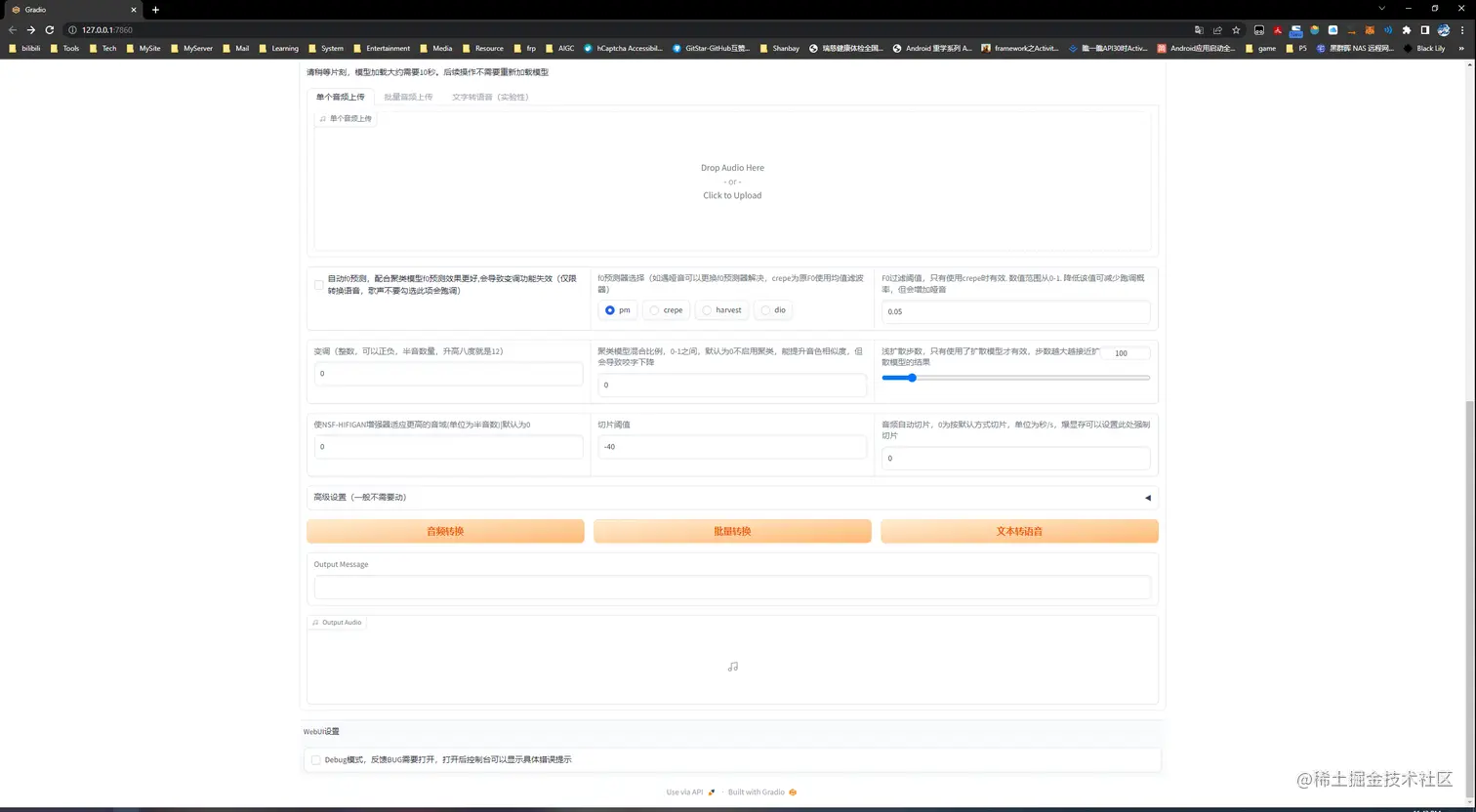This screenshot has width=1476, height=812.
Task: Select the crepe f0 predictor
Action: coord(666,310)
